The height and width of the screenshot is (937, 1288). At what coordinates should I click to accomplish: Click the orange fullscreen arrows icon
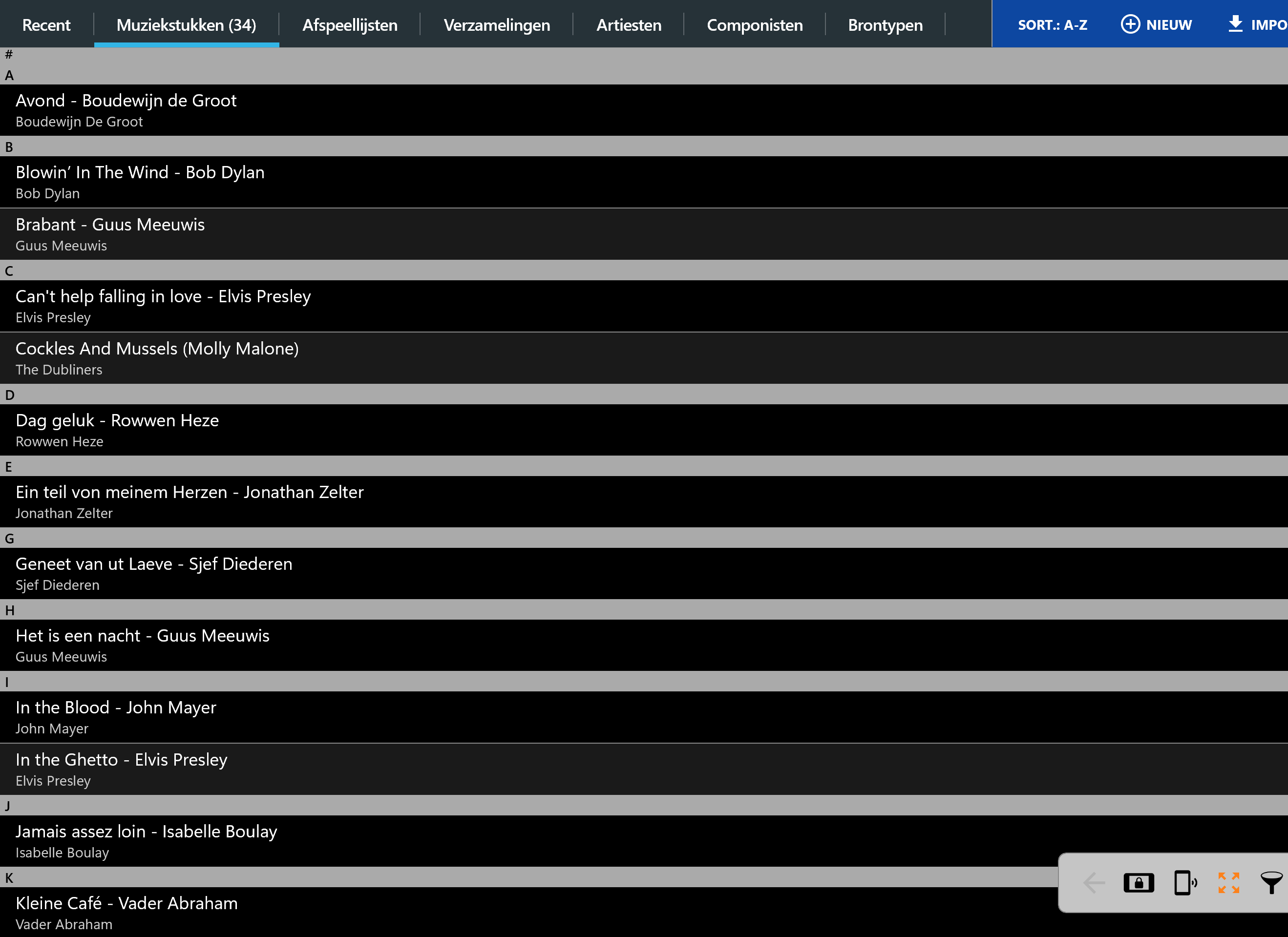click(1229, 883)
